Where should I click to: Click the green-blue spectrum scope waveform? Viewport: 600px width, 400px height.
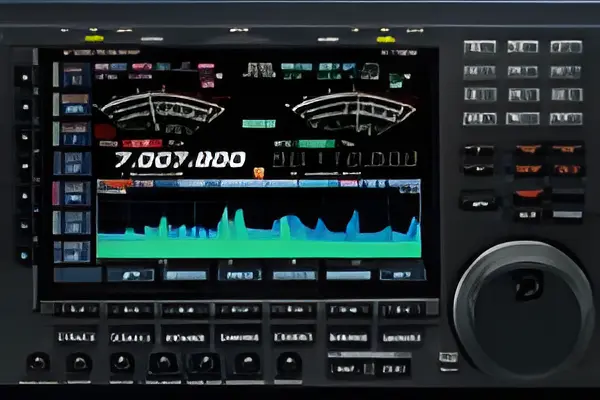[259, 232]
